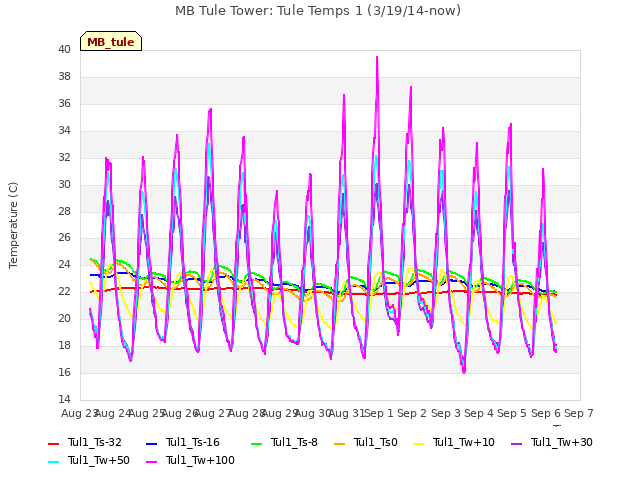Select the Tul1_Tw+10 legend label
Image resolution: width=640 pixels, height=480 pixels.
464,442
